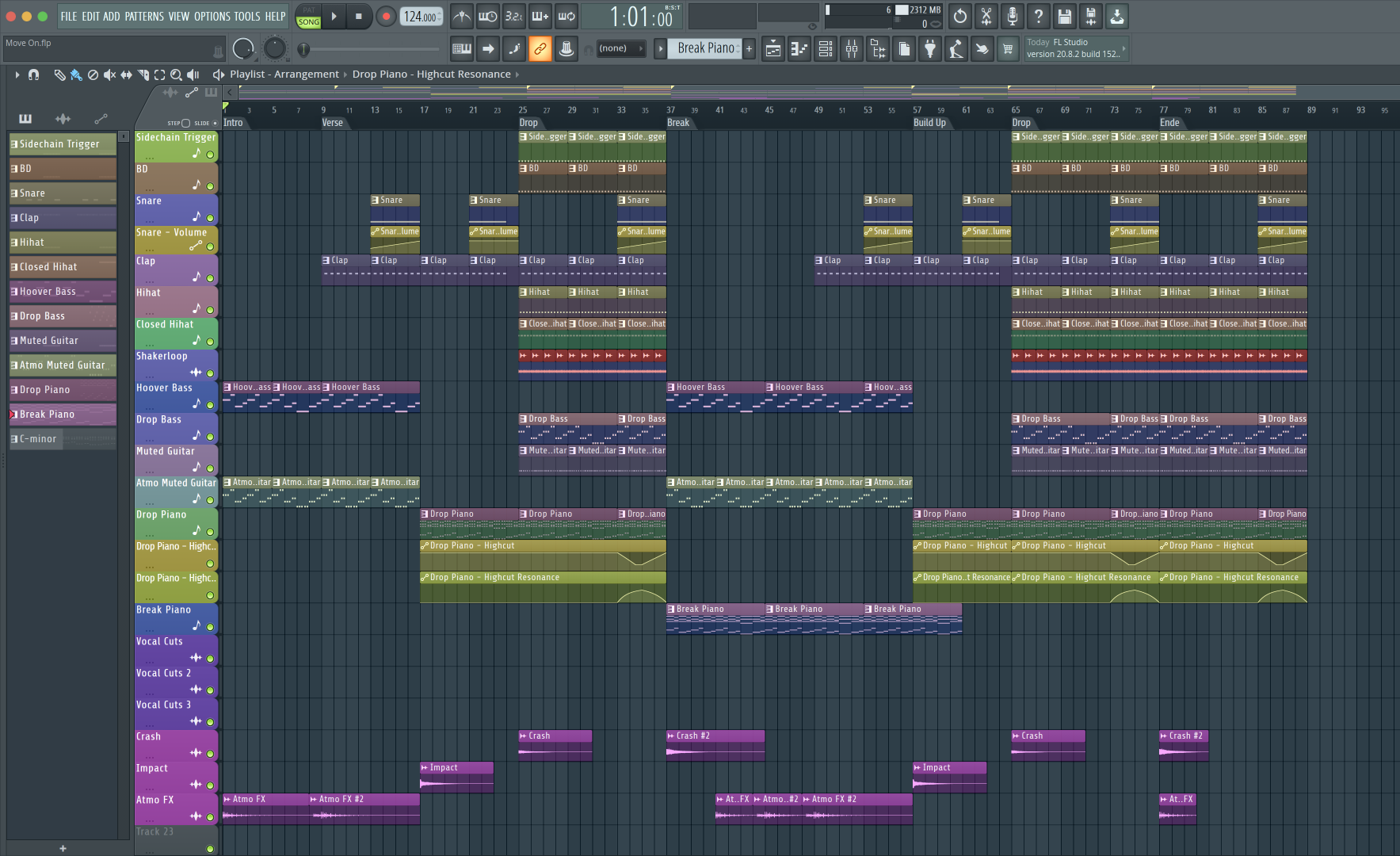Mute the Crash track green LED
The image size is (1400, 856).
[x=210, y=754]
